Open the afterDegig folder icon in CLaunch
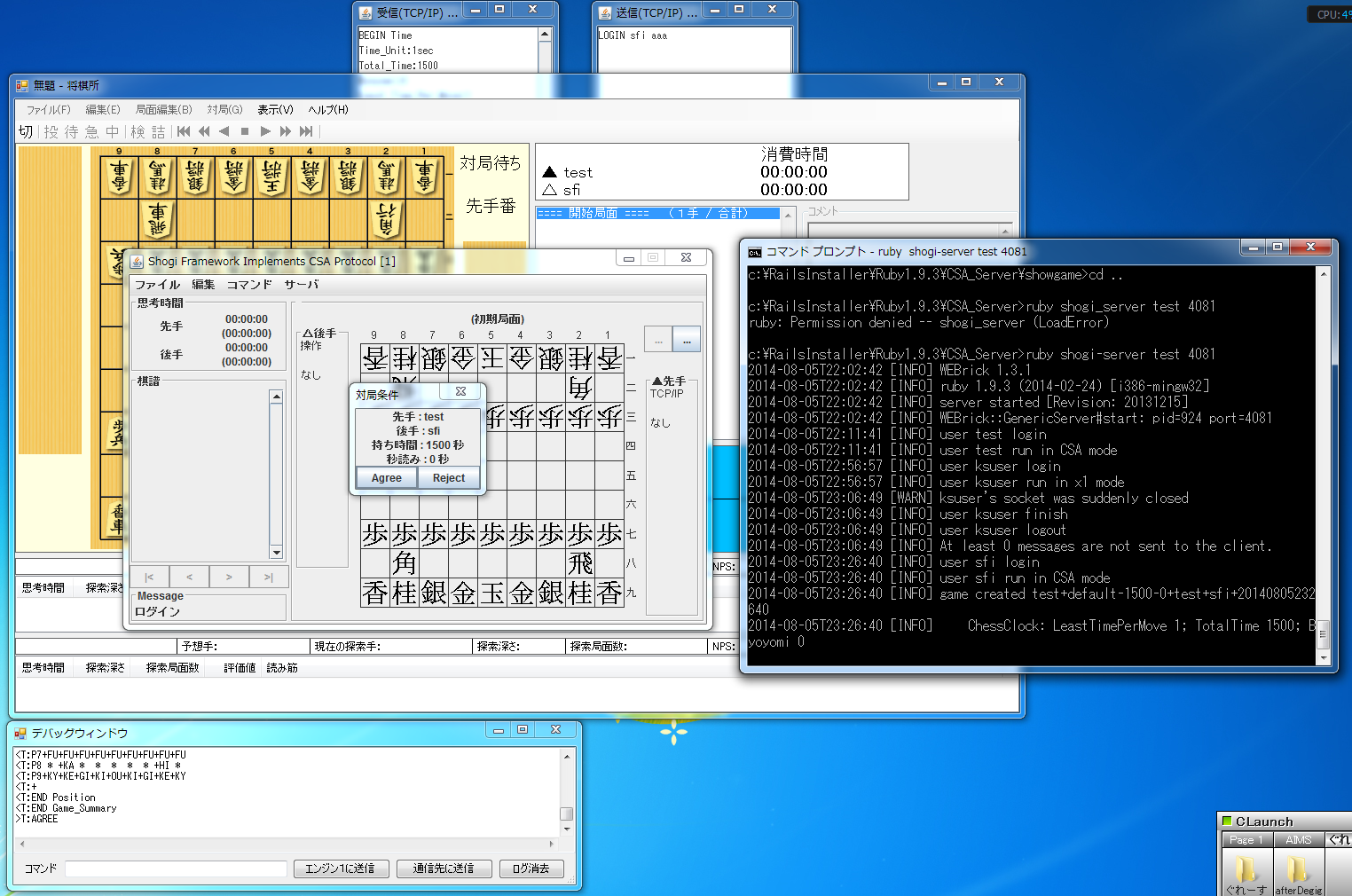The height and width of the screenshot is (896, 1352). click(x=1298, y=870)
